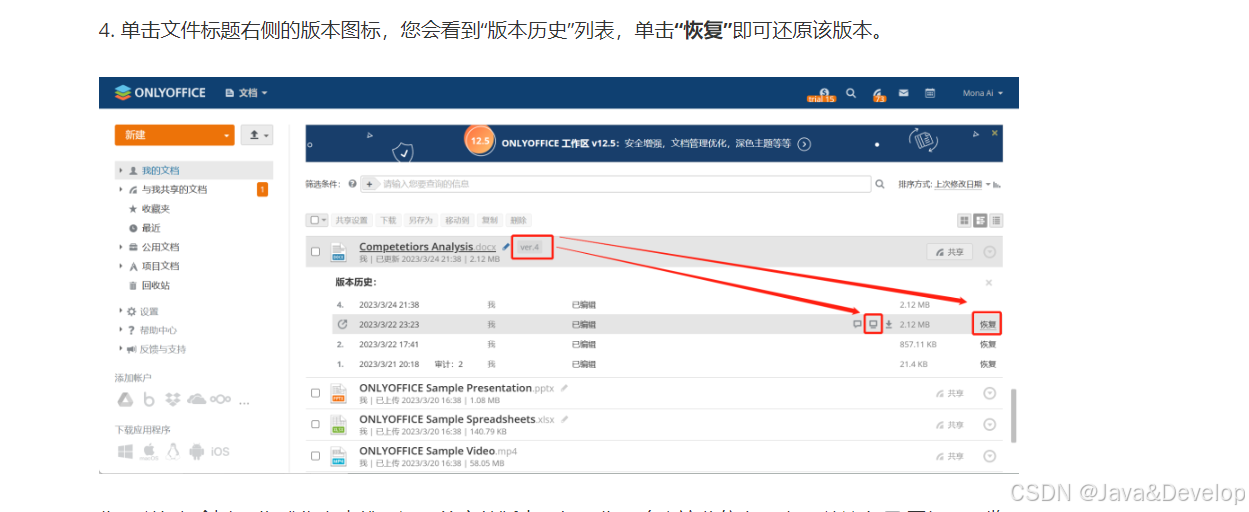The width and height of the screenshot is (1249, 512).
Task: Click the 共享 button for Competetiors Analysis
Action: (x=950, y=252)
